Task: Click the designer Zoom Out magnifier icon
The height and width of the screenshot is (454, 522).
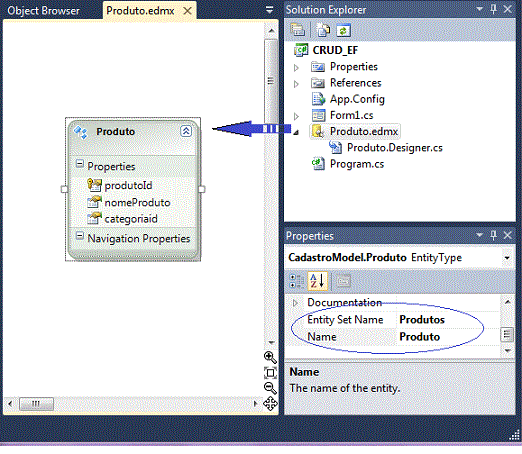Action: coord(270,388)
